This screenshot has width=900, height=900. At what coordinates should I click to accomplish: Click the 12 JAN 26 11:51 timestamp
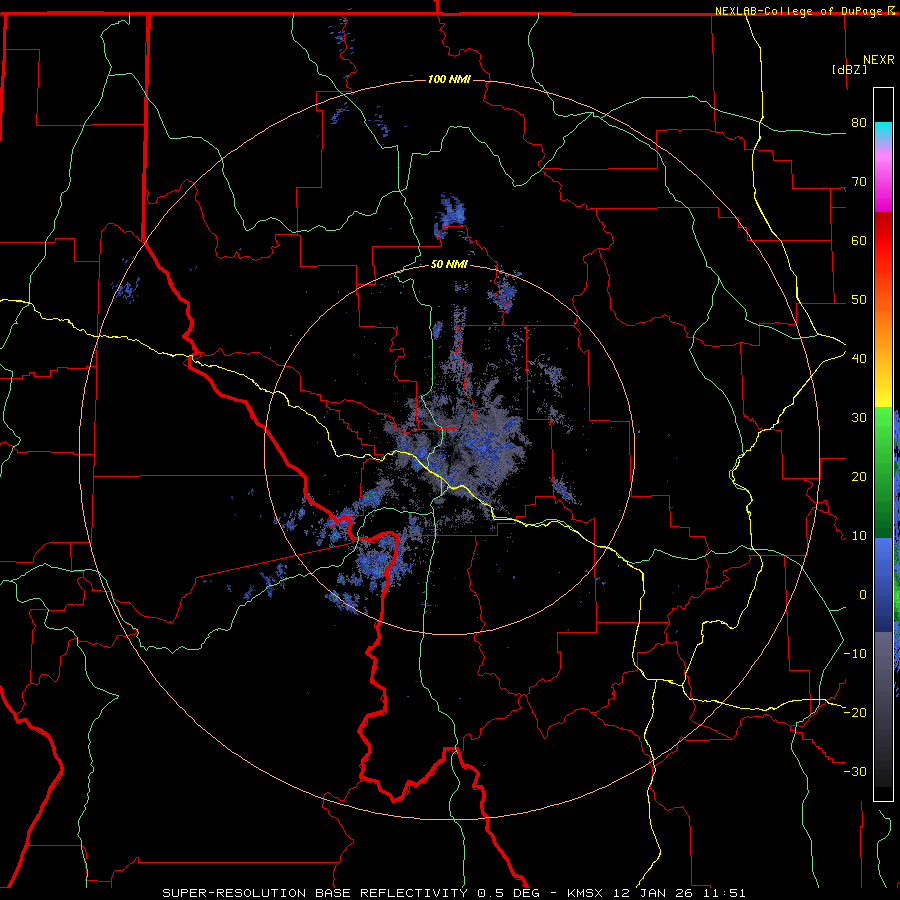click(680, 893)
